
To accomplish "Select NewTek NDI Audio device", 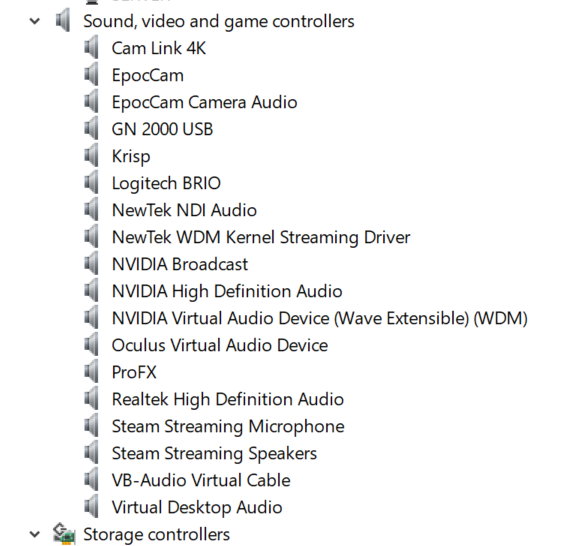I will [184, 210].
